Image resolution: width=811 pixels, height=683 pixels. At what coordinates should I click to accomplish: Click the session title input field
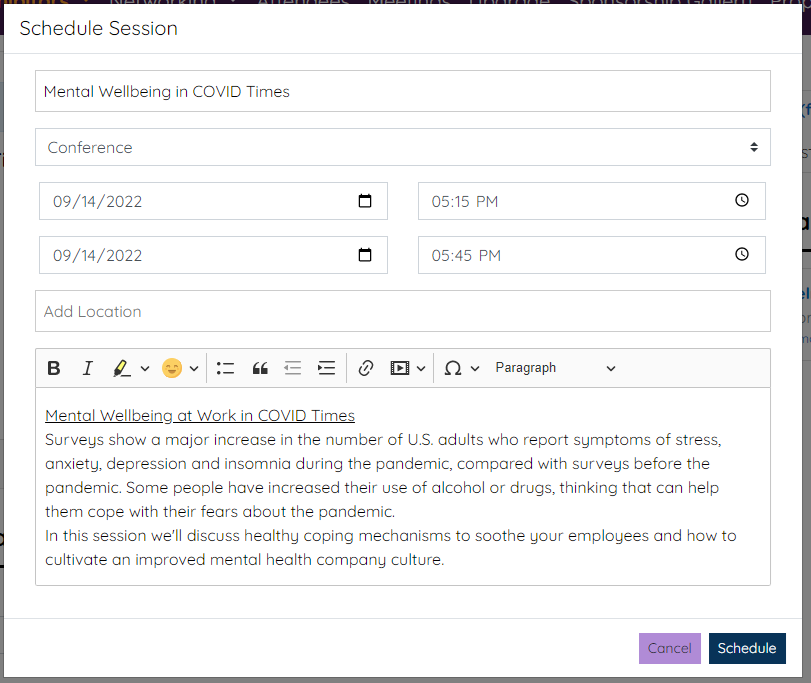point(402,91)
